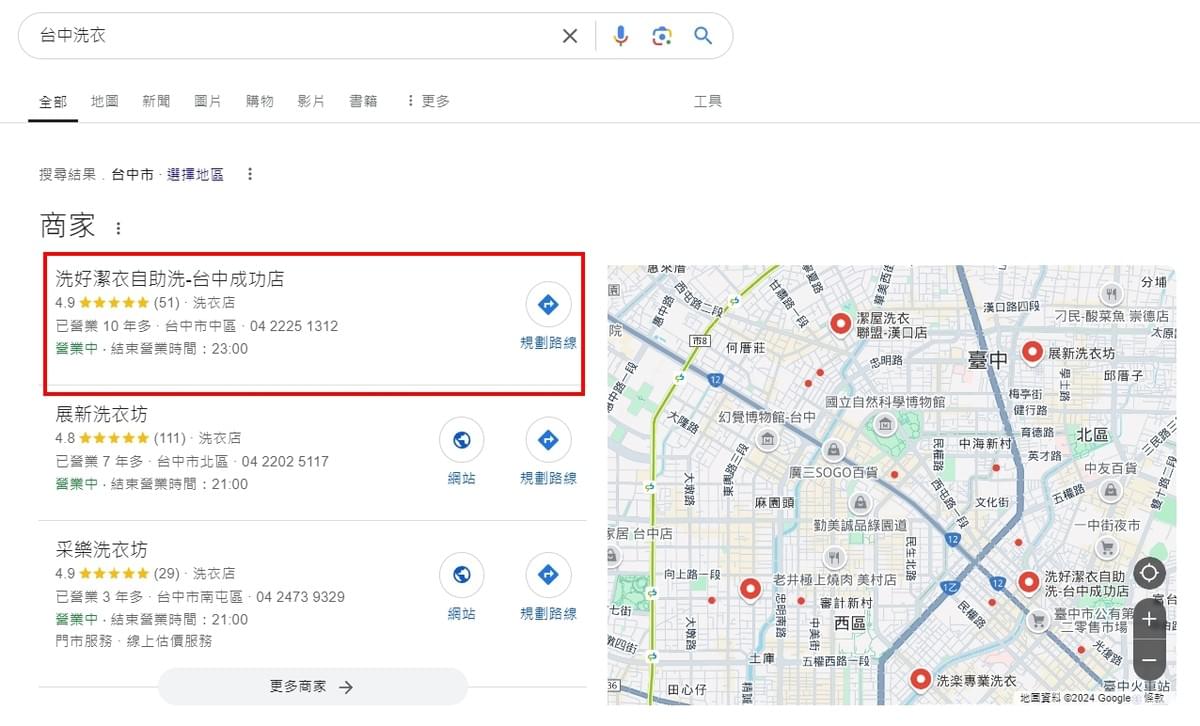The width and height of the screenshot is (1200, 726).
Task: Zoom out on the map
Action: coord(1149,660)
